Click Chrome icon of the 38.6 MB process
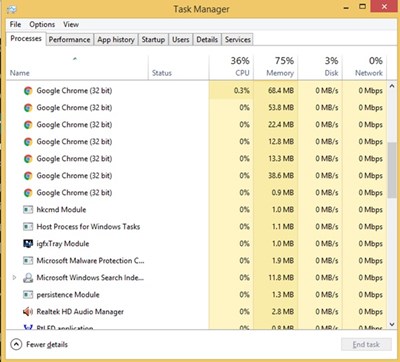400x362 pixels. [28, 176]
